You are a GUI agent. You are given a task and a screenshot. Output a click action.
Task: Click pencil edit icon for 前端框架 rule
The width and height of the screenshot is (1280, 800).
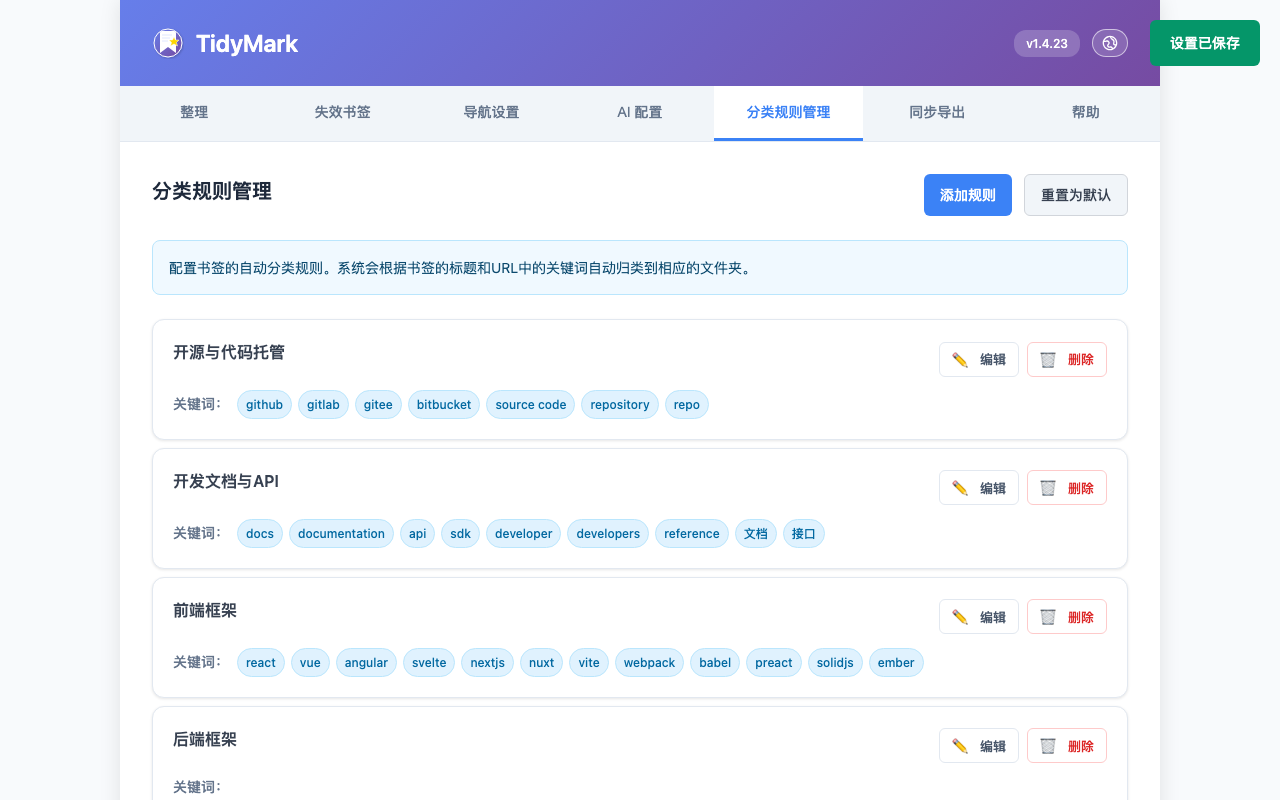[960, 617]
